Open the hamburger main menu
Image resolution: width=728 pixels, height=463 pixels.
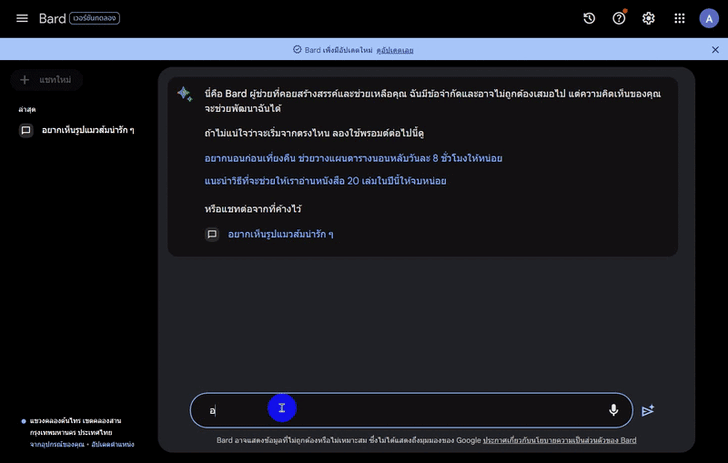pyautogui.click(x=22, y=18)
